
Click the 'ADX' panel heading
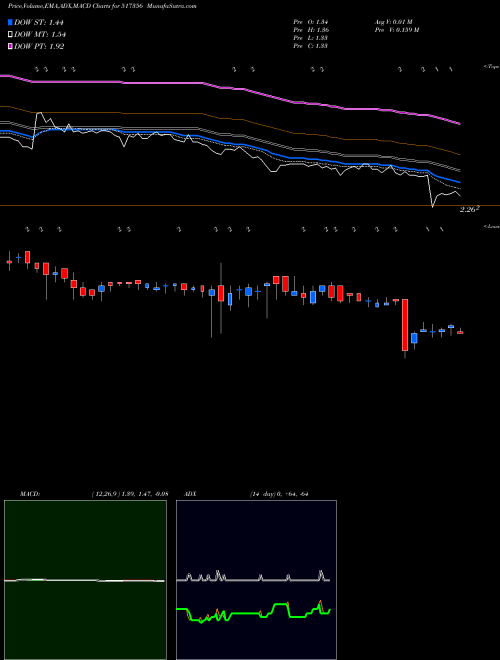[190, 493]
